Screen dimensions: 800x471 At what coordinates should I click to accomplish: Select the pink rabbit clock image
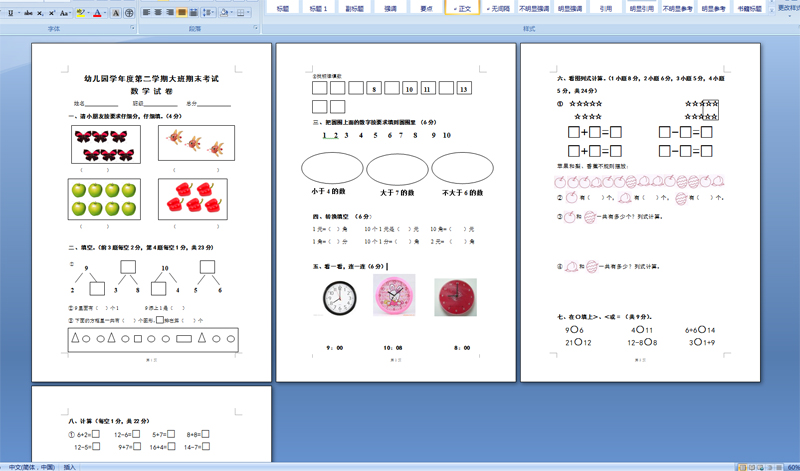point(394,295)
